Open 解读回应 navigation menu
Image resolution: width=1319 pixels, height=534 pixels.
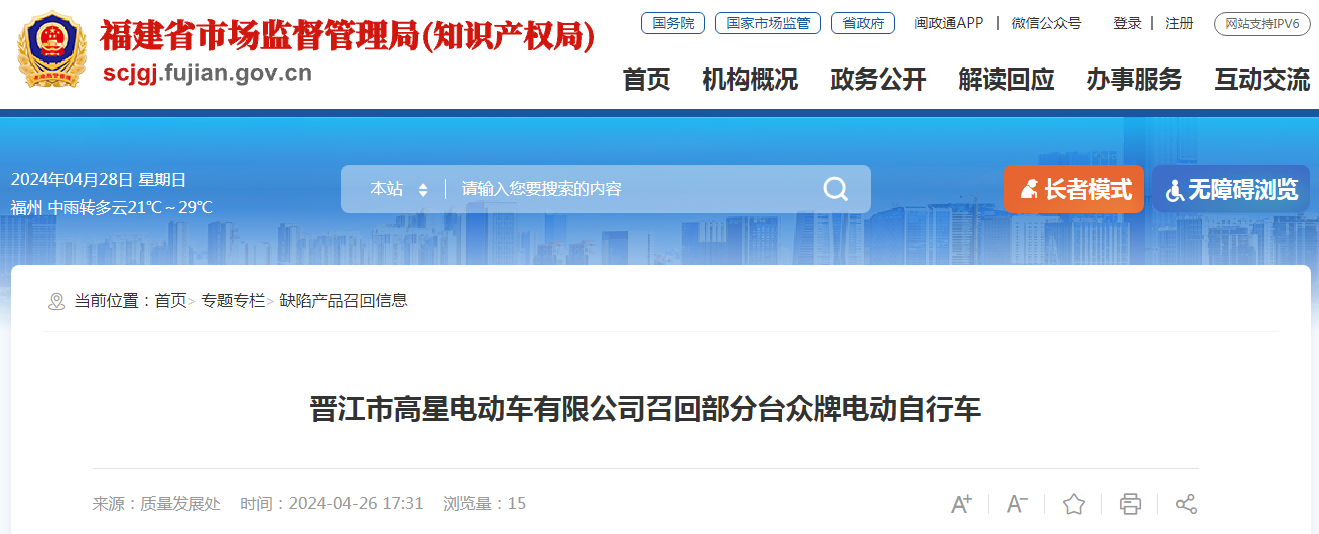click(x=1006, y=79)
